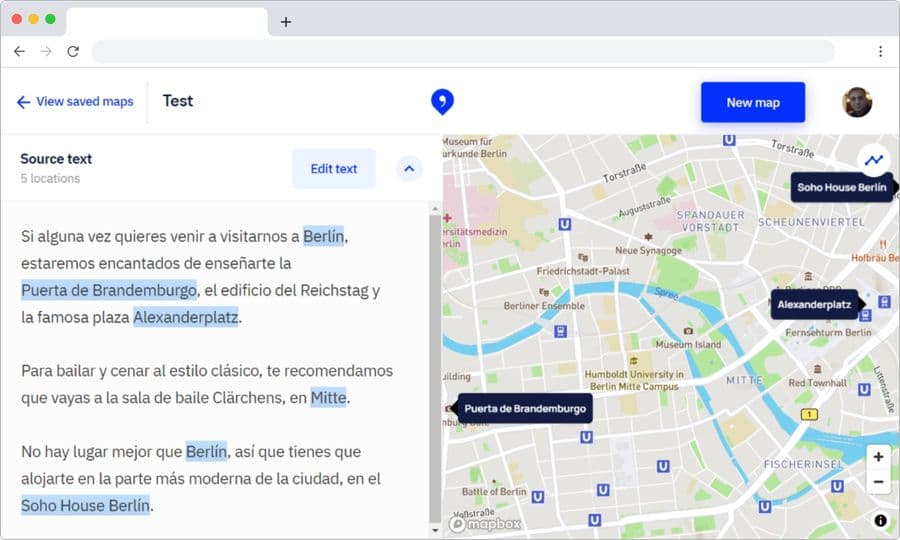
Task: Click U-Bahn icon near Torstraße top
Action: coord(729,139)
